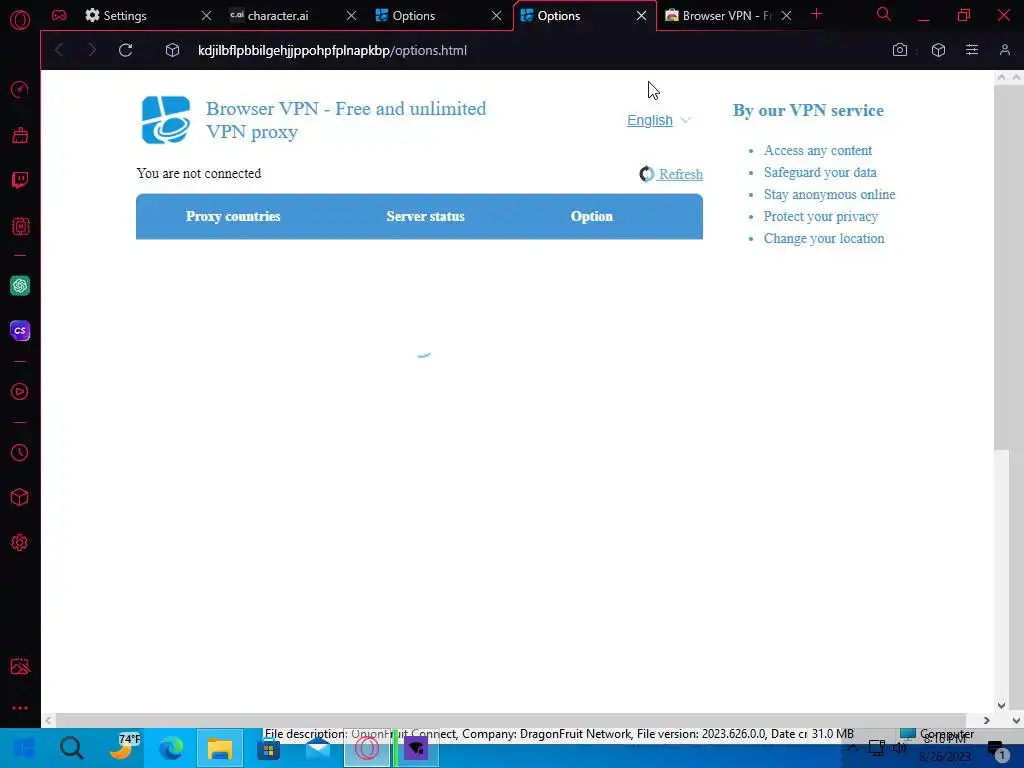
Task: Close the Browser VPN tab
Action: (786, 16)
